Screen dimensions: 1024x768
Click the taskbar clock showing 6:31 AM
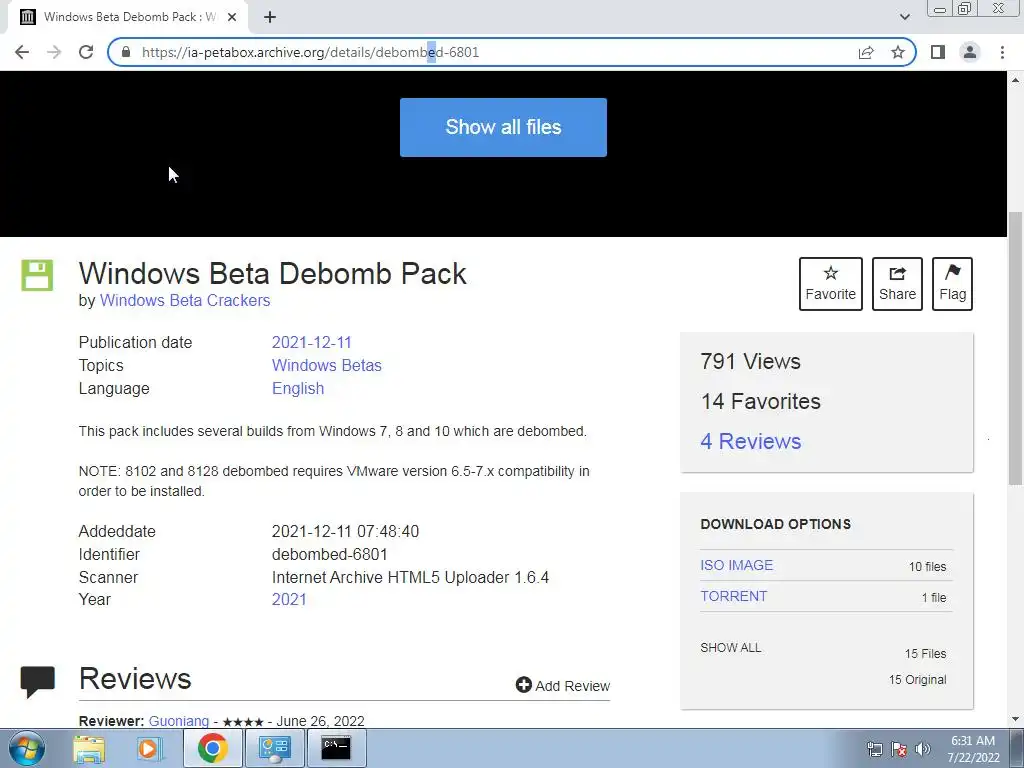(x=973, y=749)
